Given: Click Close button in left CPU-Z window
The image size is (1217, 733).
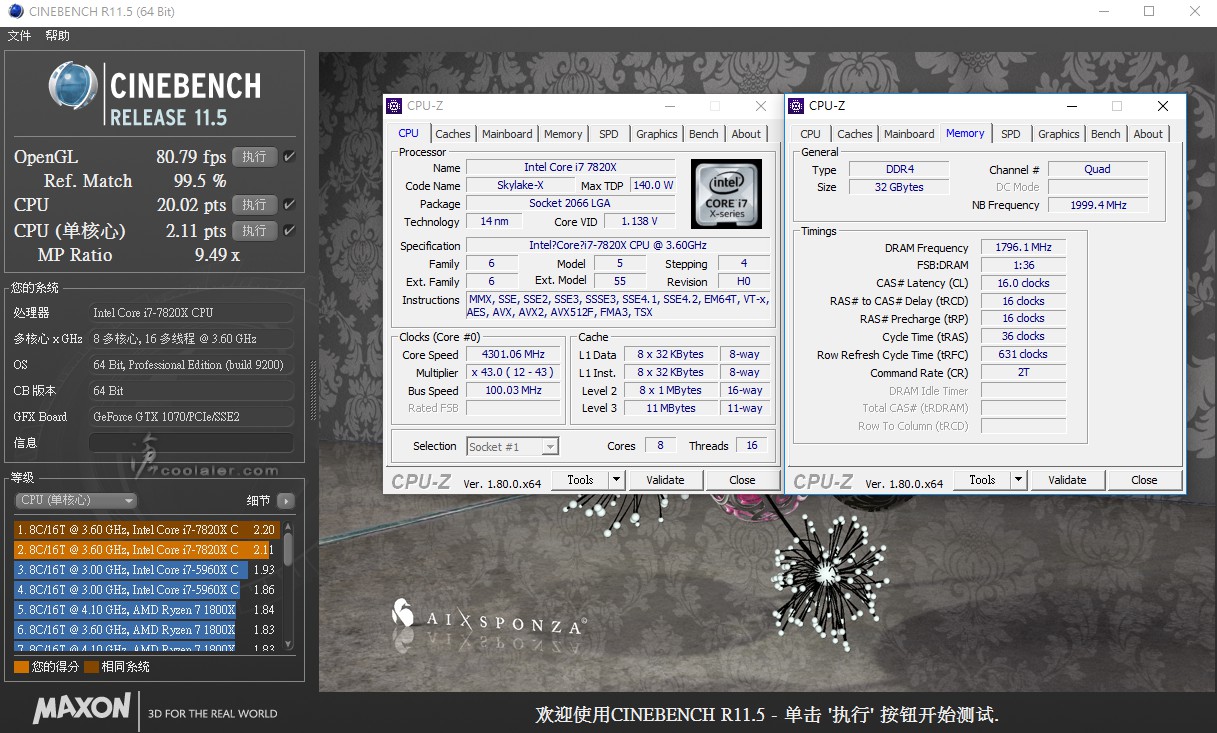Looking at the screenshot, I should 742,480.
